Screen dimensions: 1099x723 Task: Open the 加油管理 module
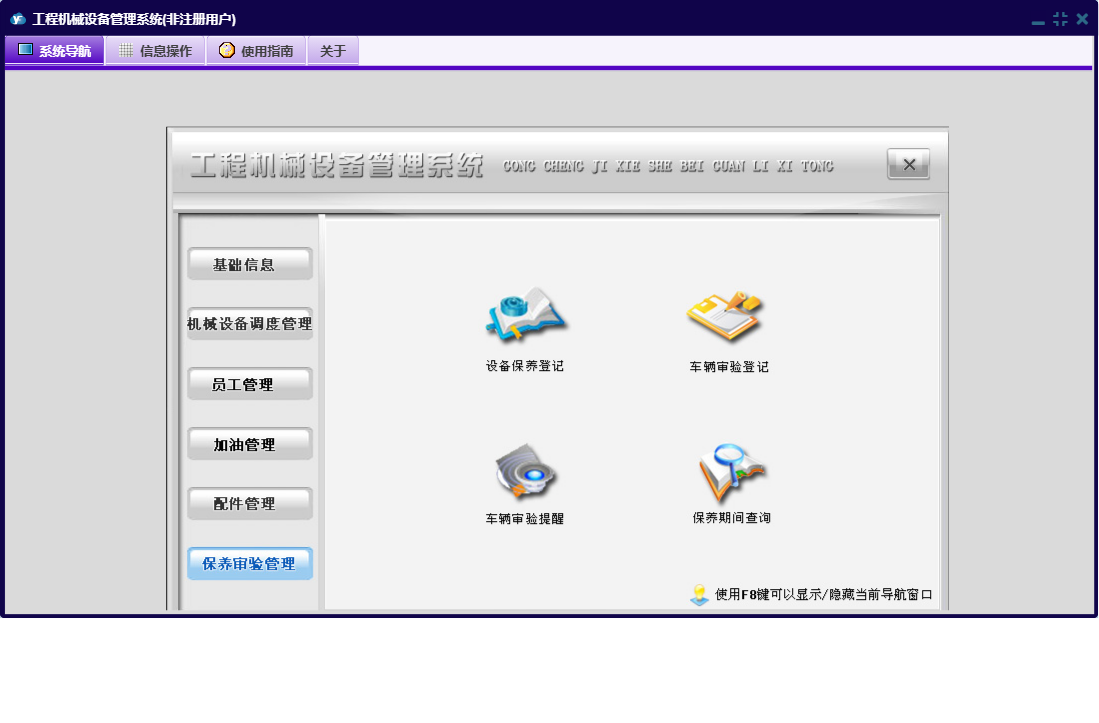tap(250, 444)
